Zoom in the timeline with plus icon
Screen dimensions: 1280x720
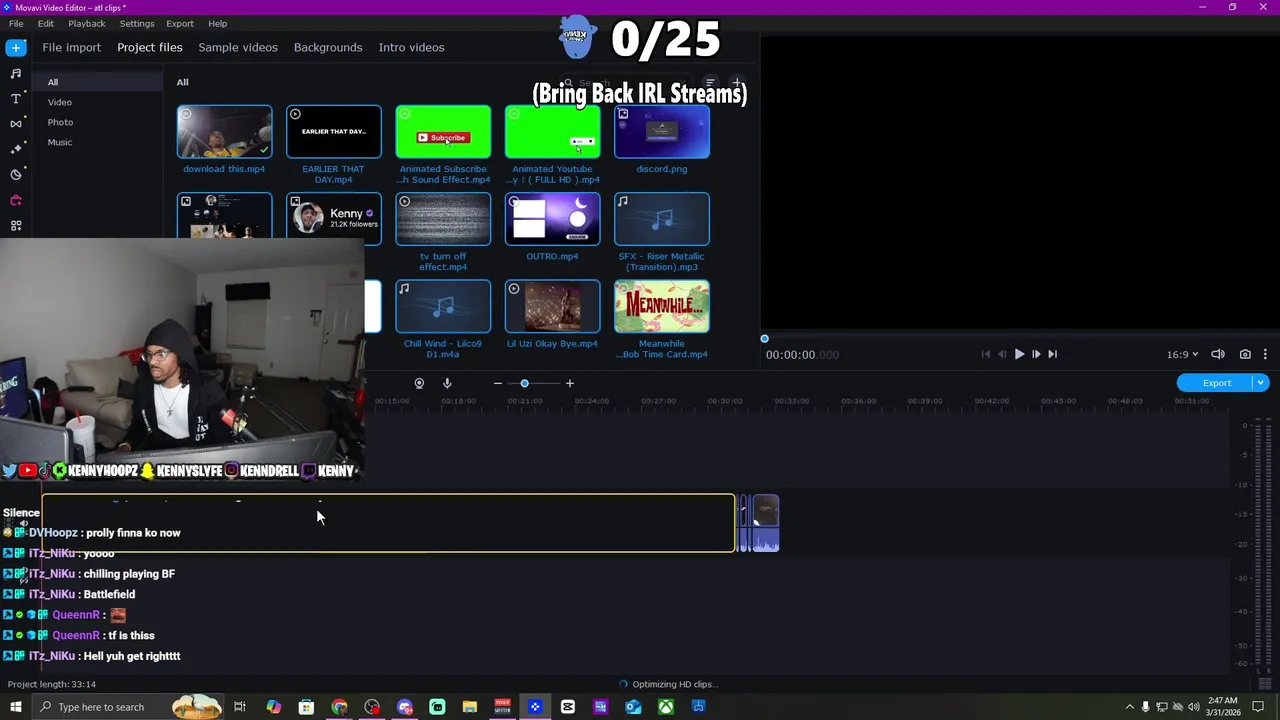pyautogui.click(x=570, y=383)
